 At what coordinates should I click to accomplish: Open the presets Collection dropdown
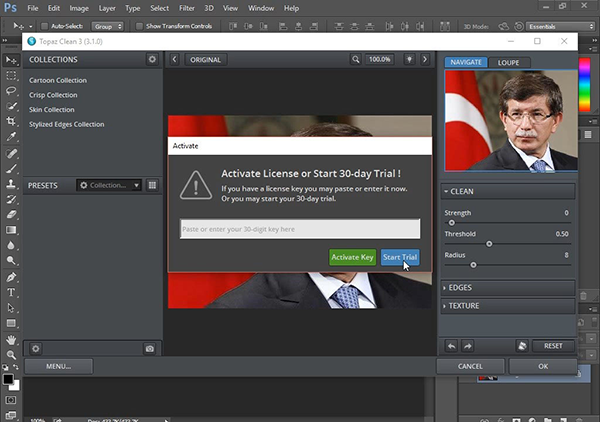click(110, 185)
